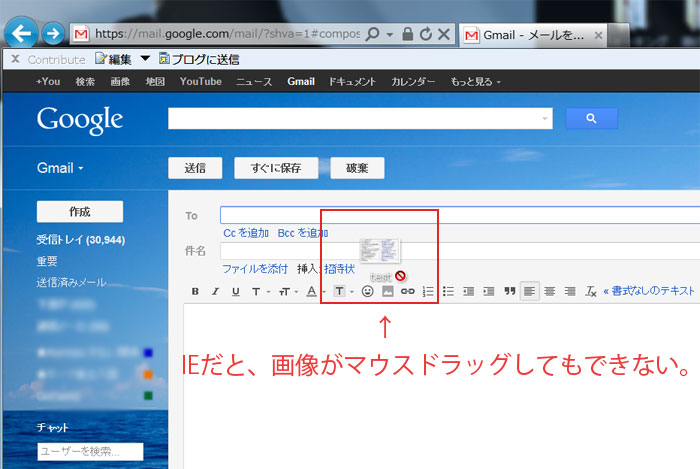Open the text highlight color picker
700x469 pixels.
pos(343,291)
